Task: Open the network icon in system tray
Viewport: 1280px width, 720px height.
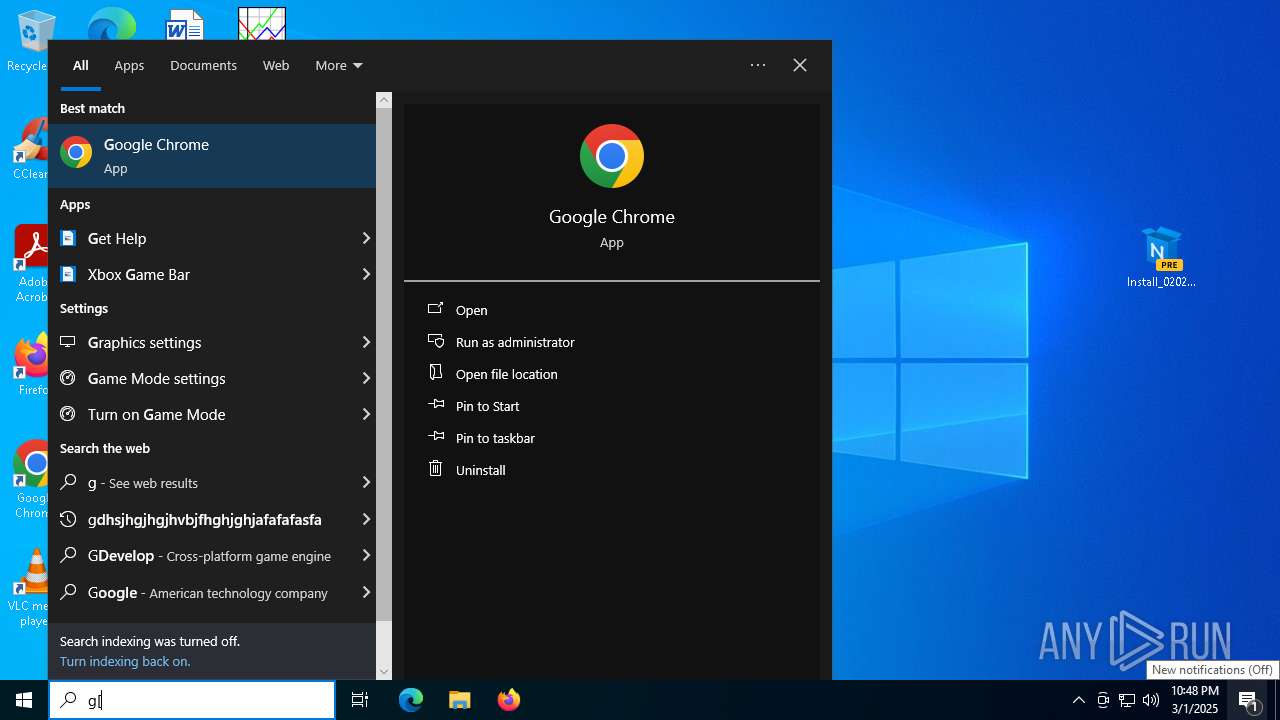Action: pyautogui.click(x=1127, y=700)
